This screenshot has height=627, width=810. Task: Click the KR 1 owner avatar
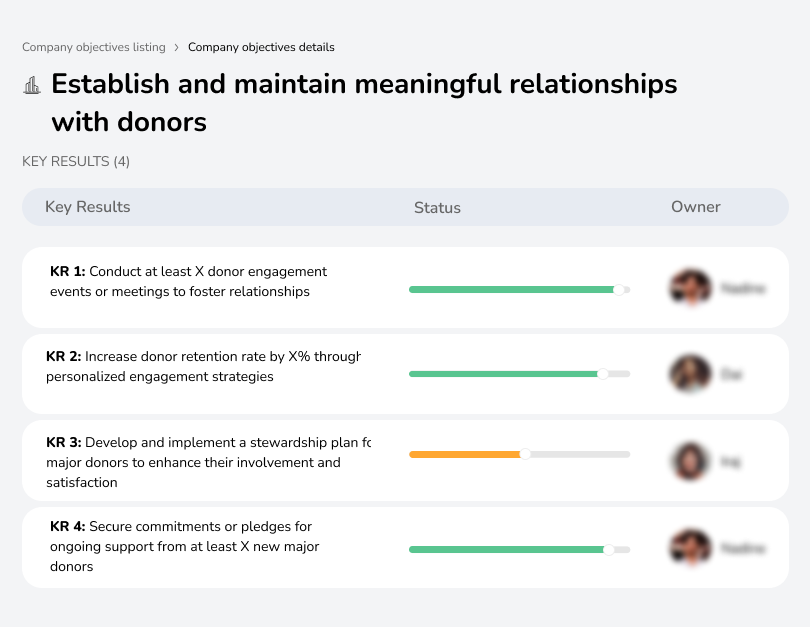click(690, 288)
